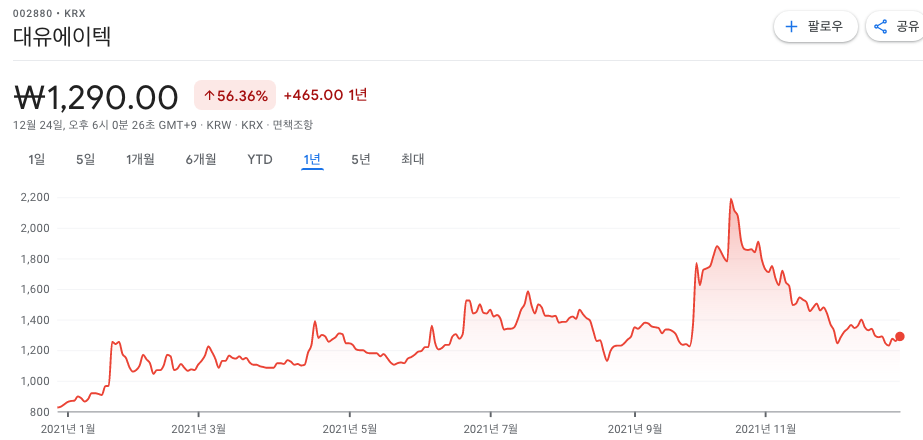Screen dimensions: 923x440
Task: Click the plus icon in 팔로우 button
Action: click(x=792, y=27)
